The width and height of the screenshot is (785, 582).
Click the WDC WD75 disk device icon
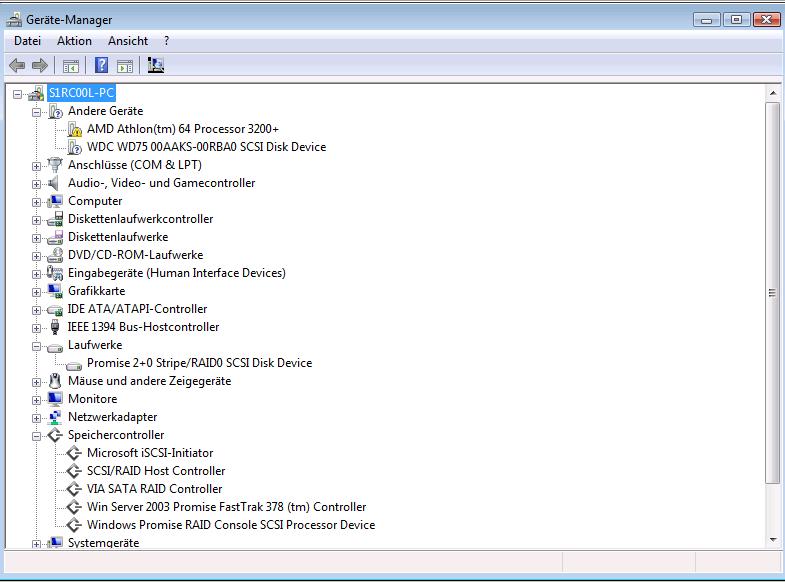click(75, 147)
